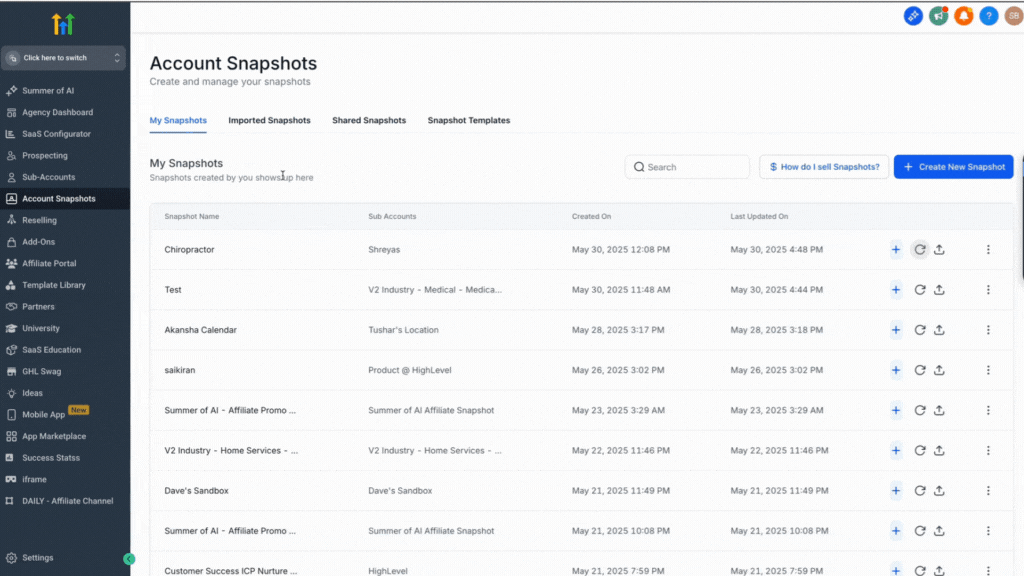Click the blue phone dialer icon in header
The image size is (1024, 576).
pyautogui.click(x=913, y=16)
